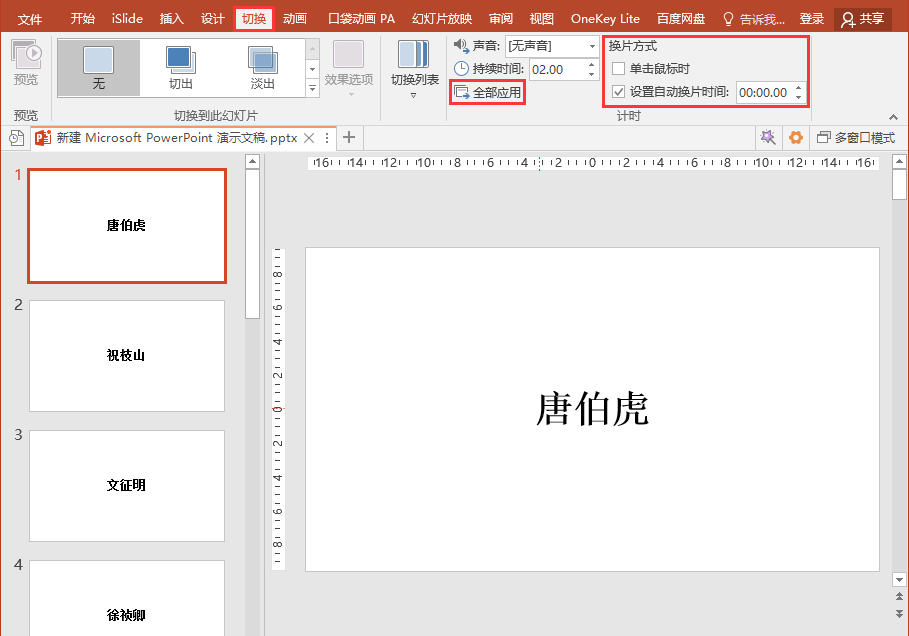
Task: Uncheck the 设置自动换片时间 checkbox
Action: click(x=619, y=92)
